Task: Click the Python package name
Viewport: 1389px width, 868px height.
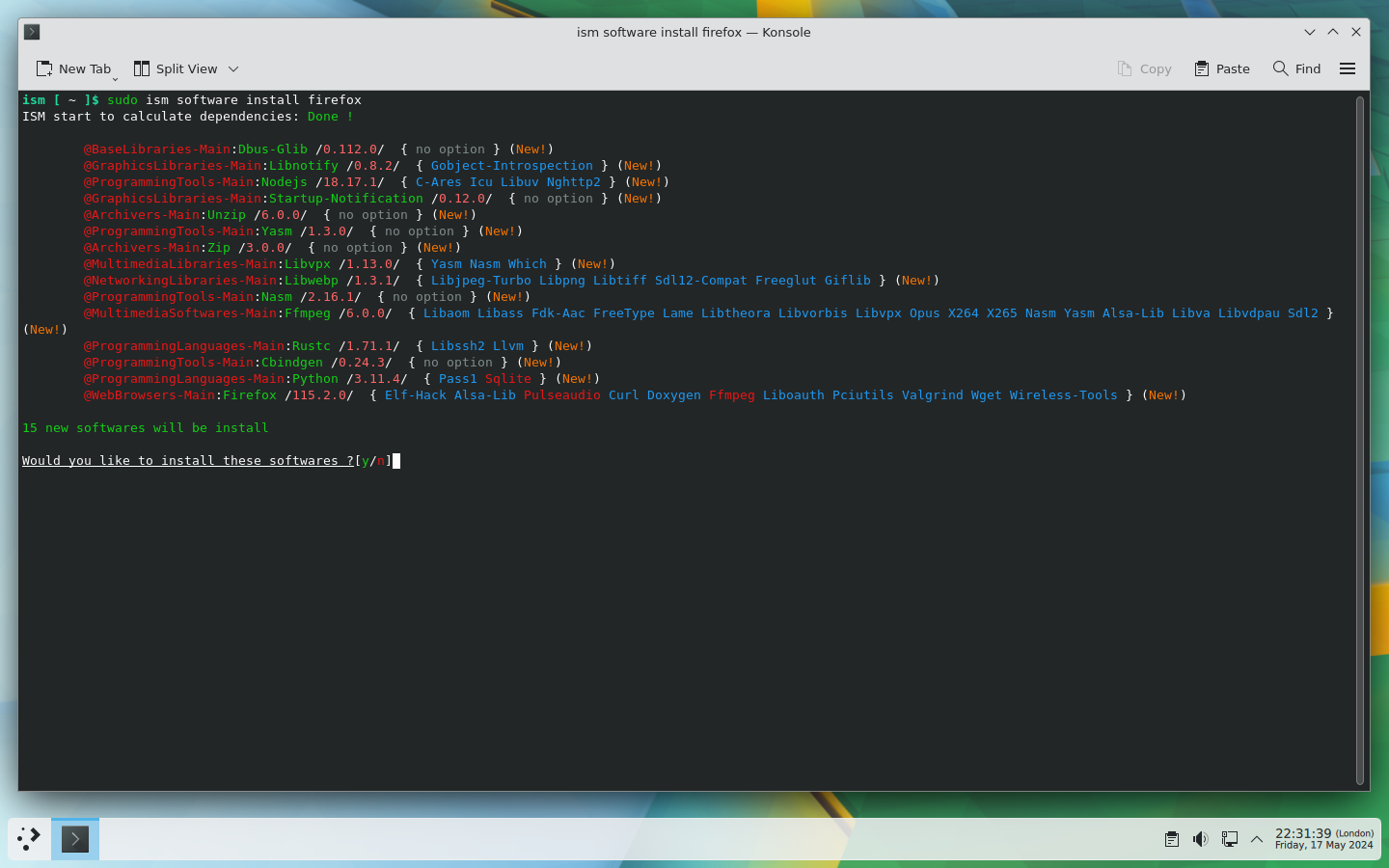Action: [x=315, y=379]
